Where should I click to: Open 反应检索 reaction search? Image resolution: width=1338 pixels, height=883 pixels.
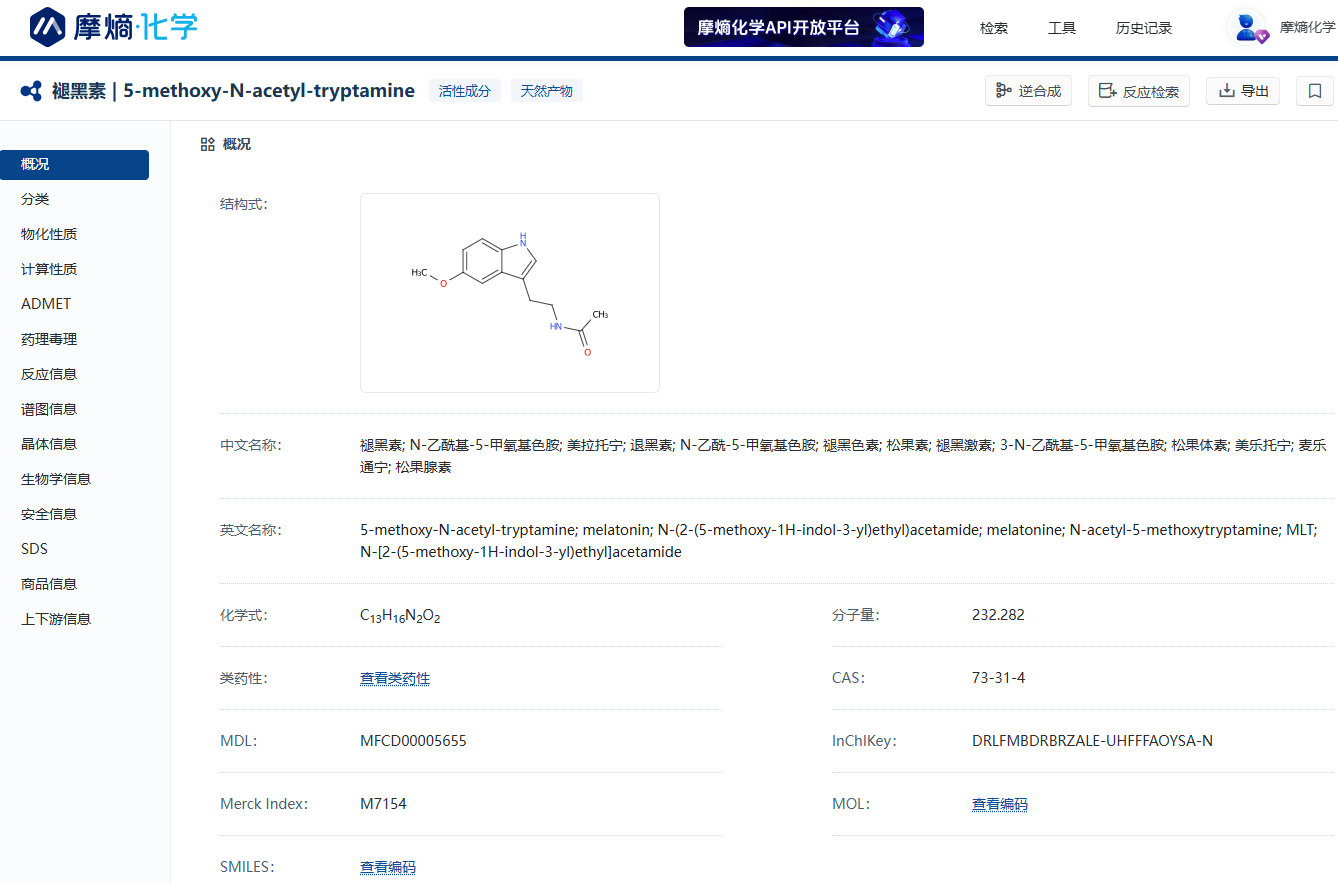coord(1138,91)
